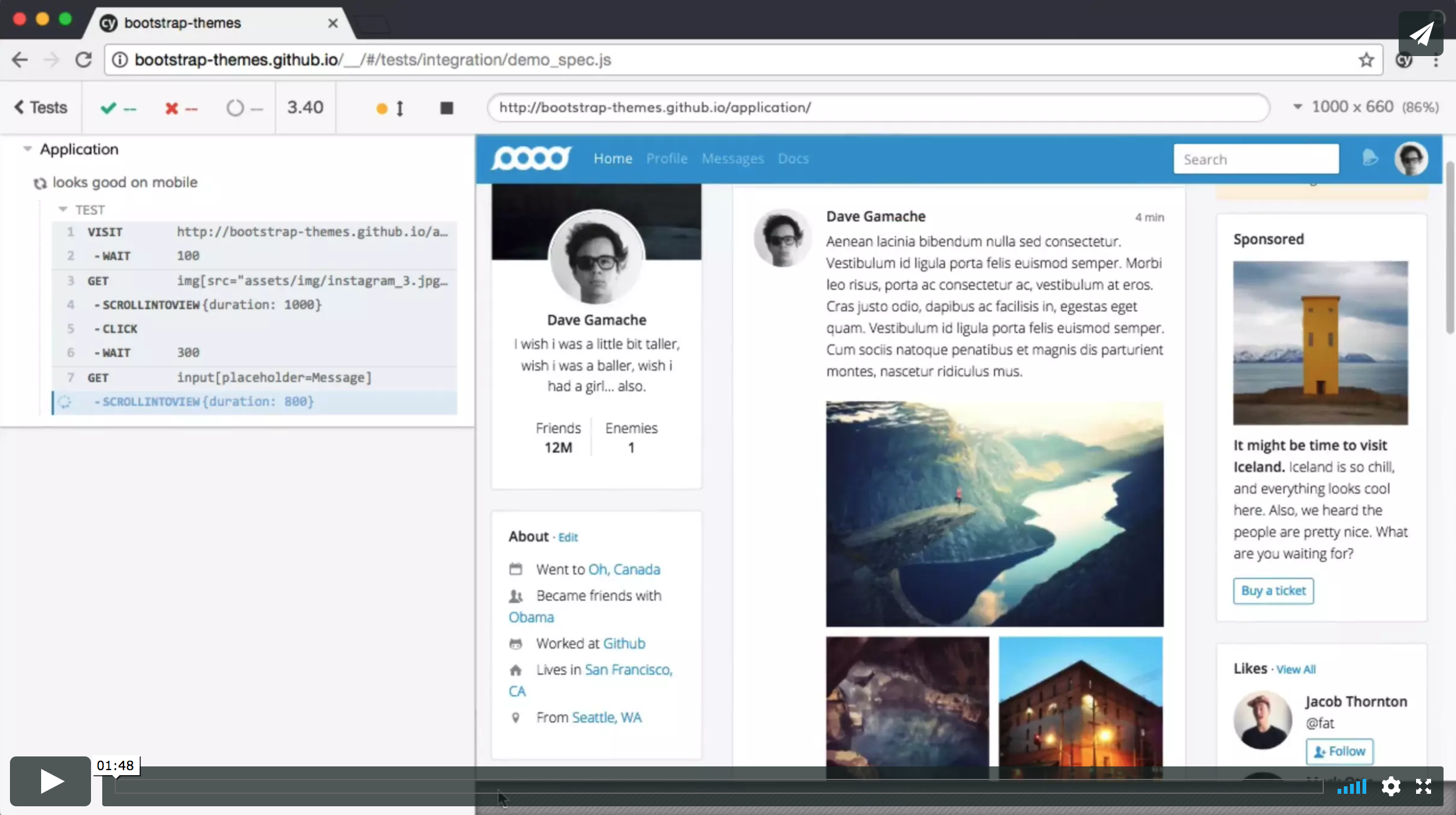This screenshot has height=815, width=1456.
Task: Open the notification bell in the app navbar
Action: pyautogui.click(x=1371, y=158)
